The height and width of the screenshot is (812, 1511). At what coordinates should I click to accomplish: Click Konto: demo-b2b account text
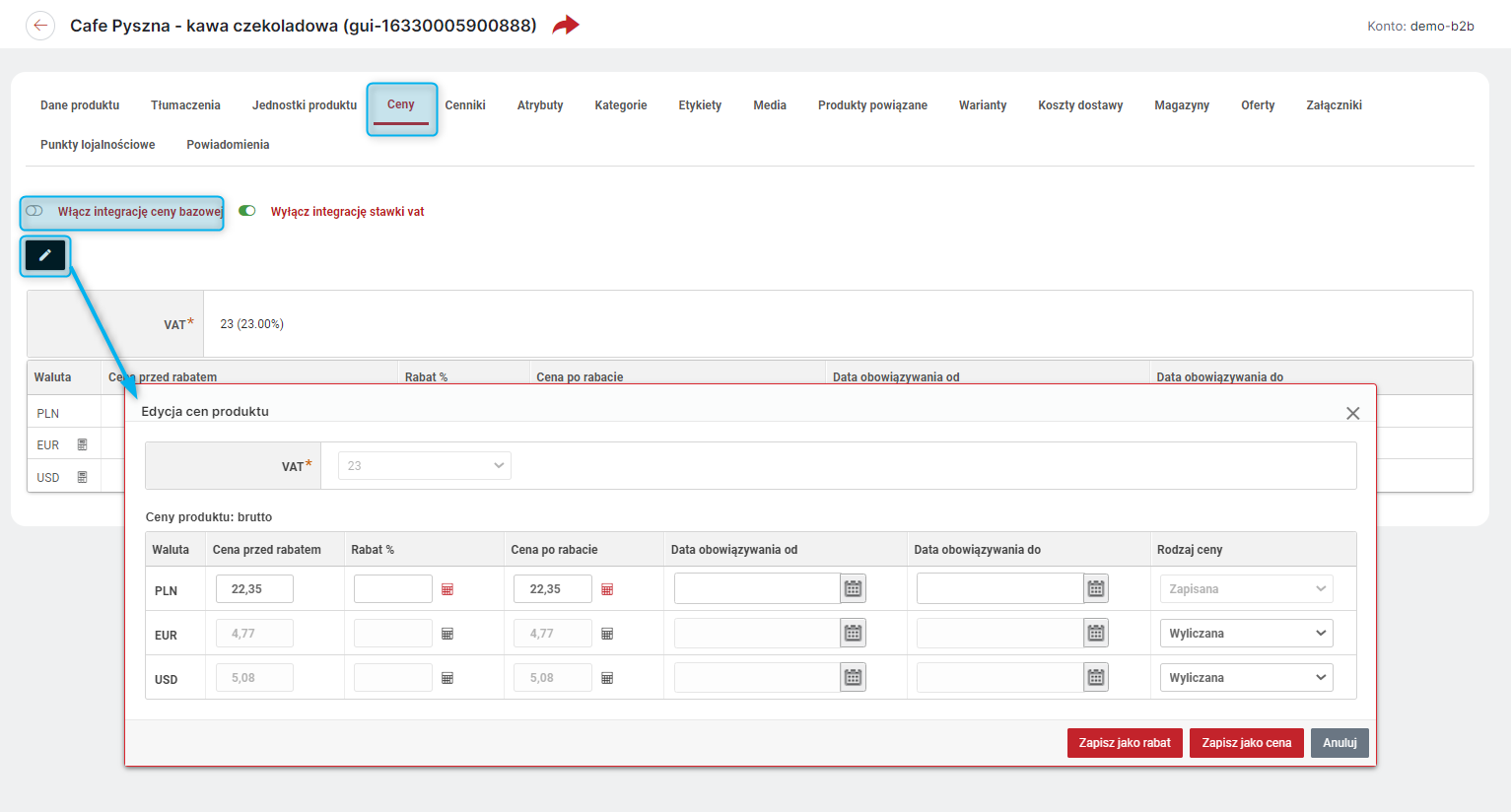click(1420, 27)
